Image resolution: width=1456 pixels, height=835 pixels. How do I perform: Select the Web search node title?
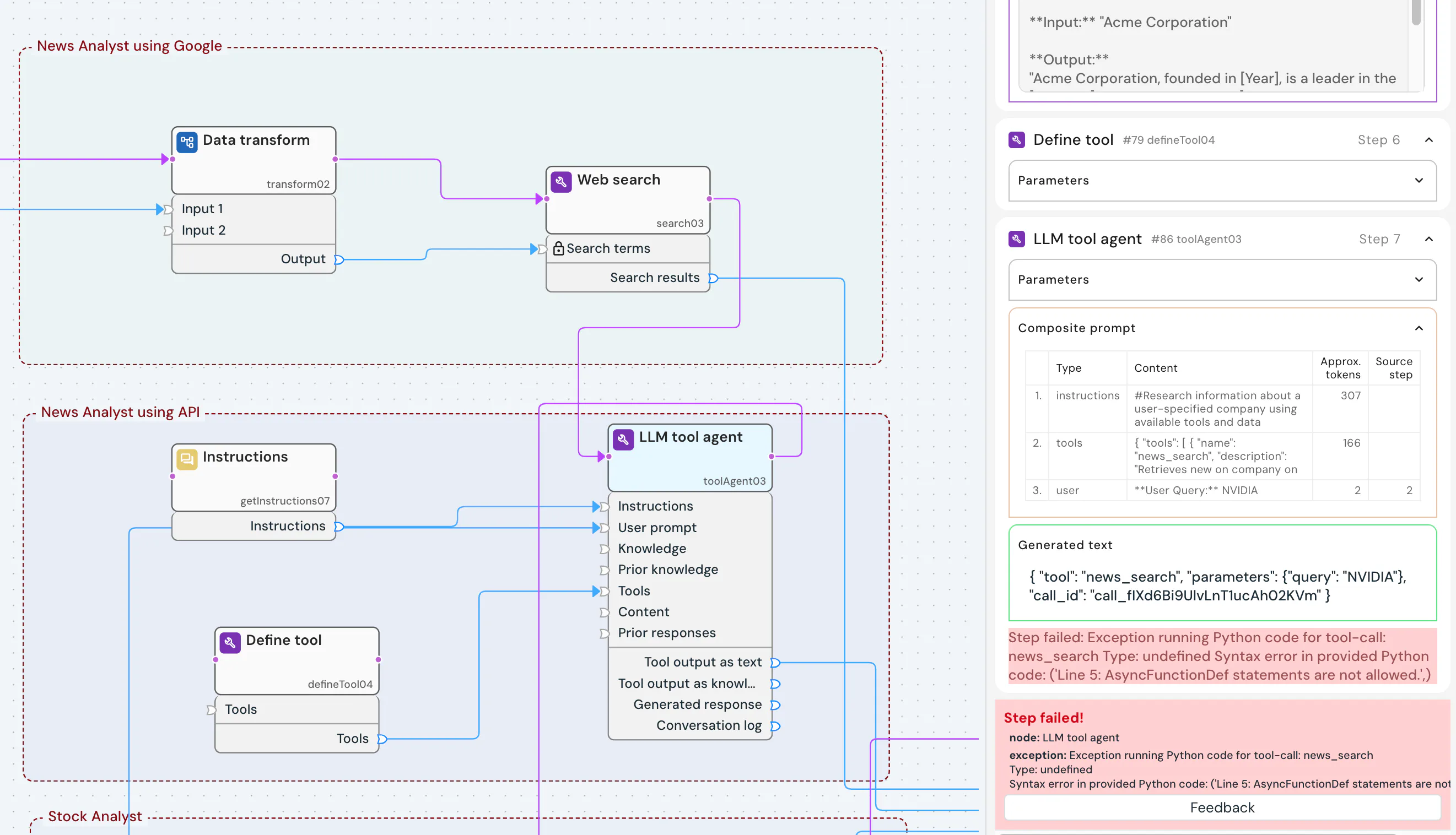618,180
